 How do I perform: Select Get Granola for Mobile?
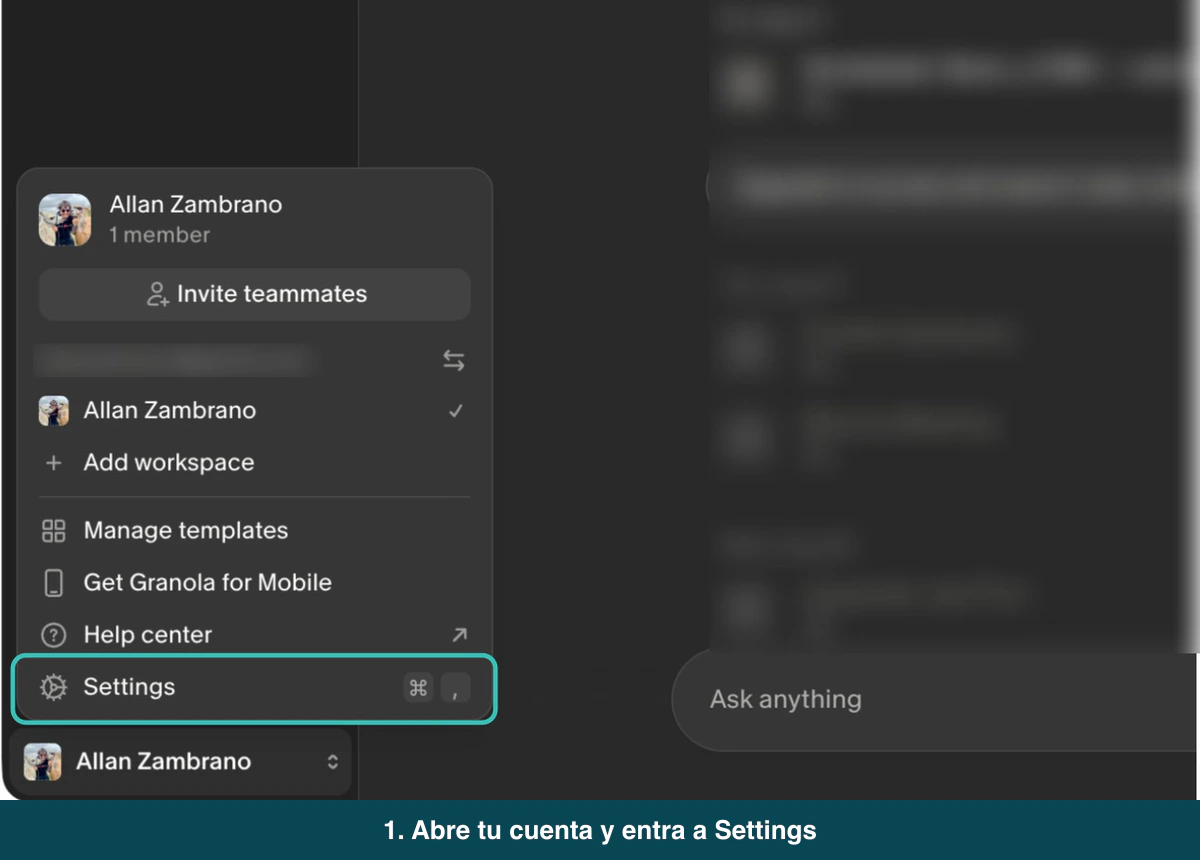tap(254, 583)
